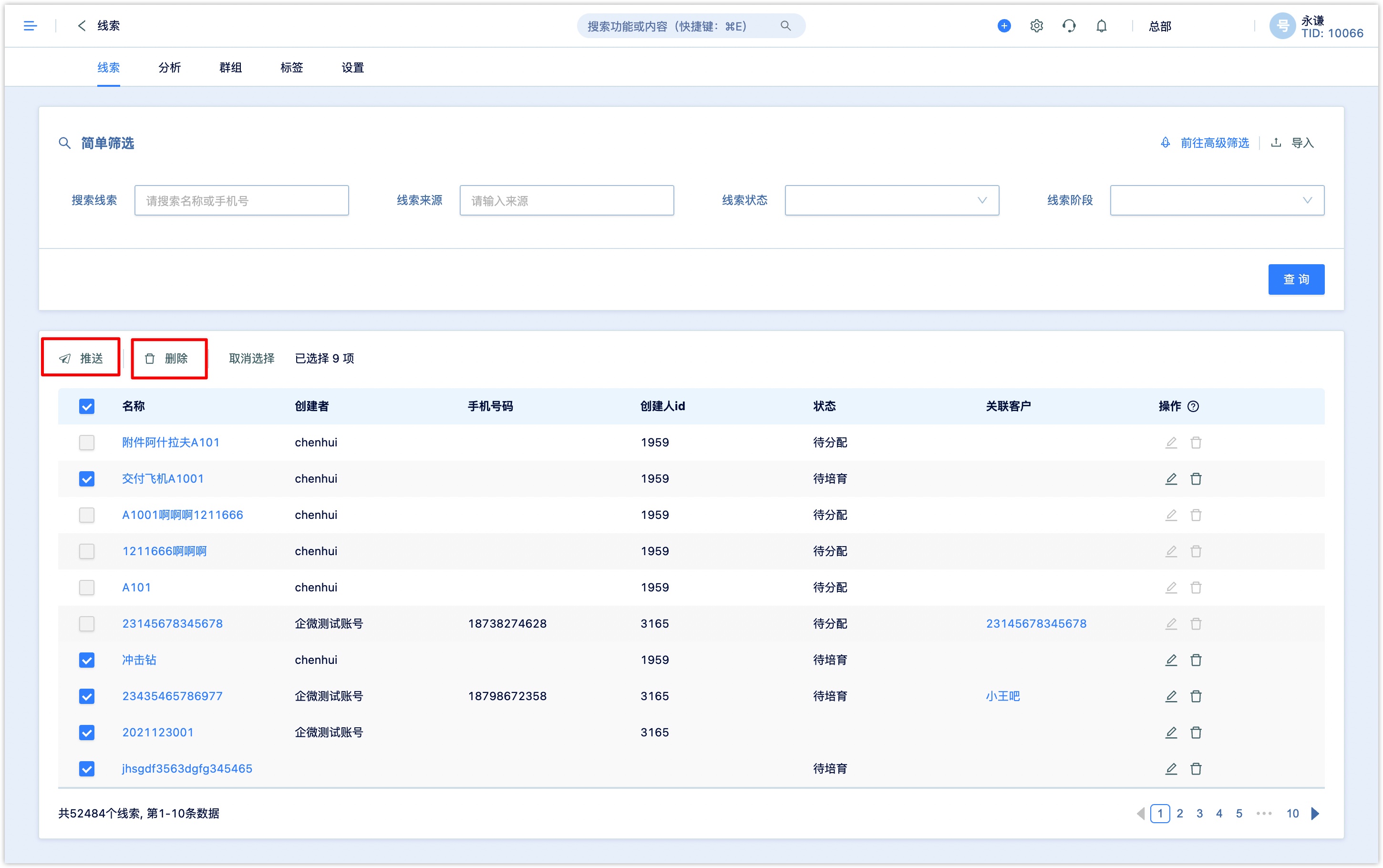Screen dimensions: 1383x868
Task: Open the jhsgdf3563dgfg345465 lead link
Action: pos(187,768)
